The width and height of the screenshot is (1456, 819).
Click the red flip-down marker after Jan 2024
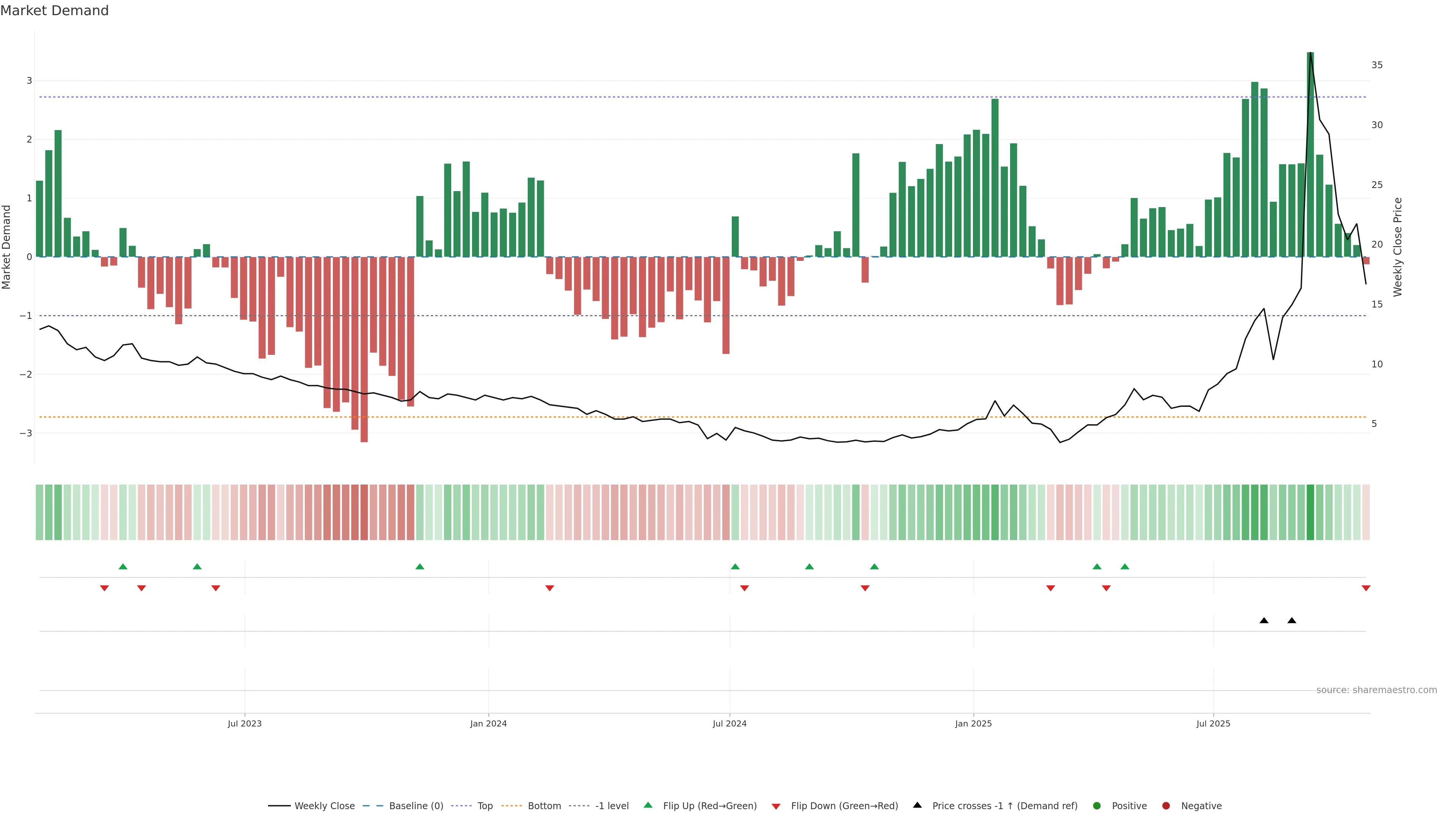549,588
